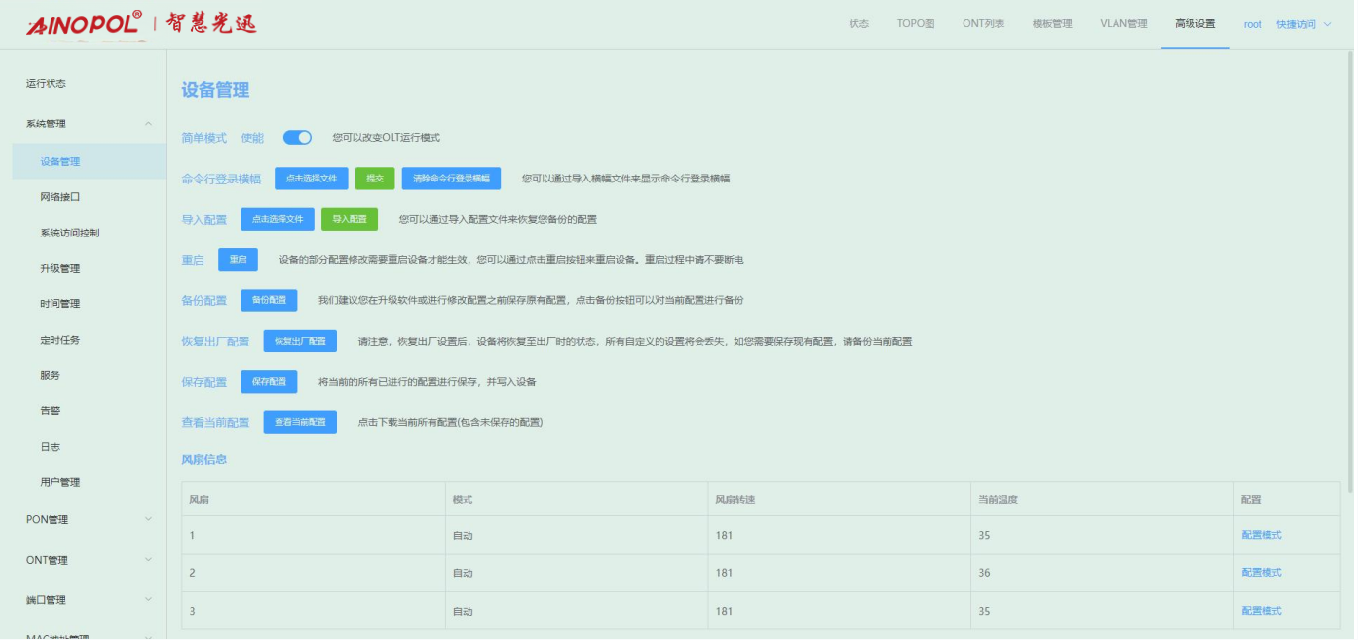Select 升级管理 in the sidebar

click(x=60, y=268)
